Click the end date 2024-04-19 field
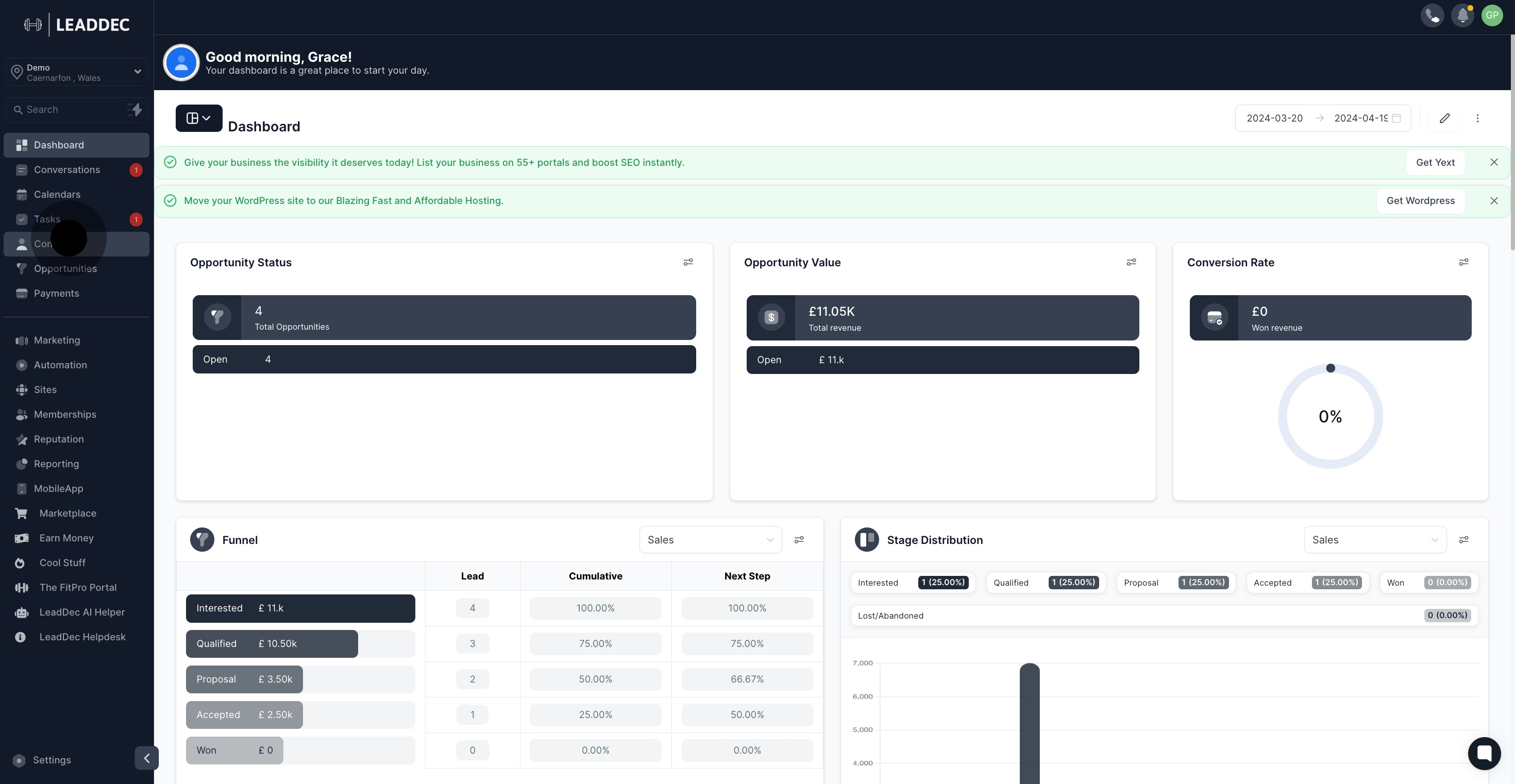The height and width of the screenshot is (784, 1515). click(1360, 118)
